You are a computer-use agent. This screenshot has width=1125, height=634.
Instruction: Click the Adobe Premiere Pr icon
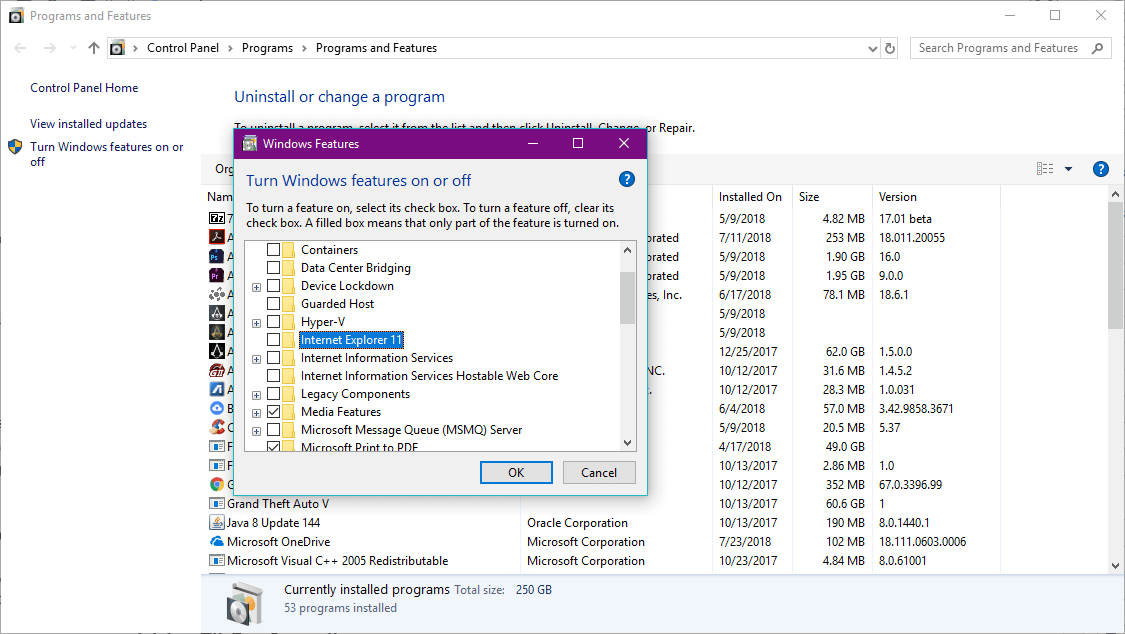[217, 275]
